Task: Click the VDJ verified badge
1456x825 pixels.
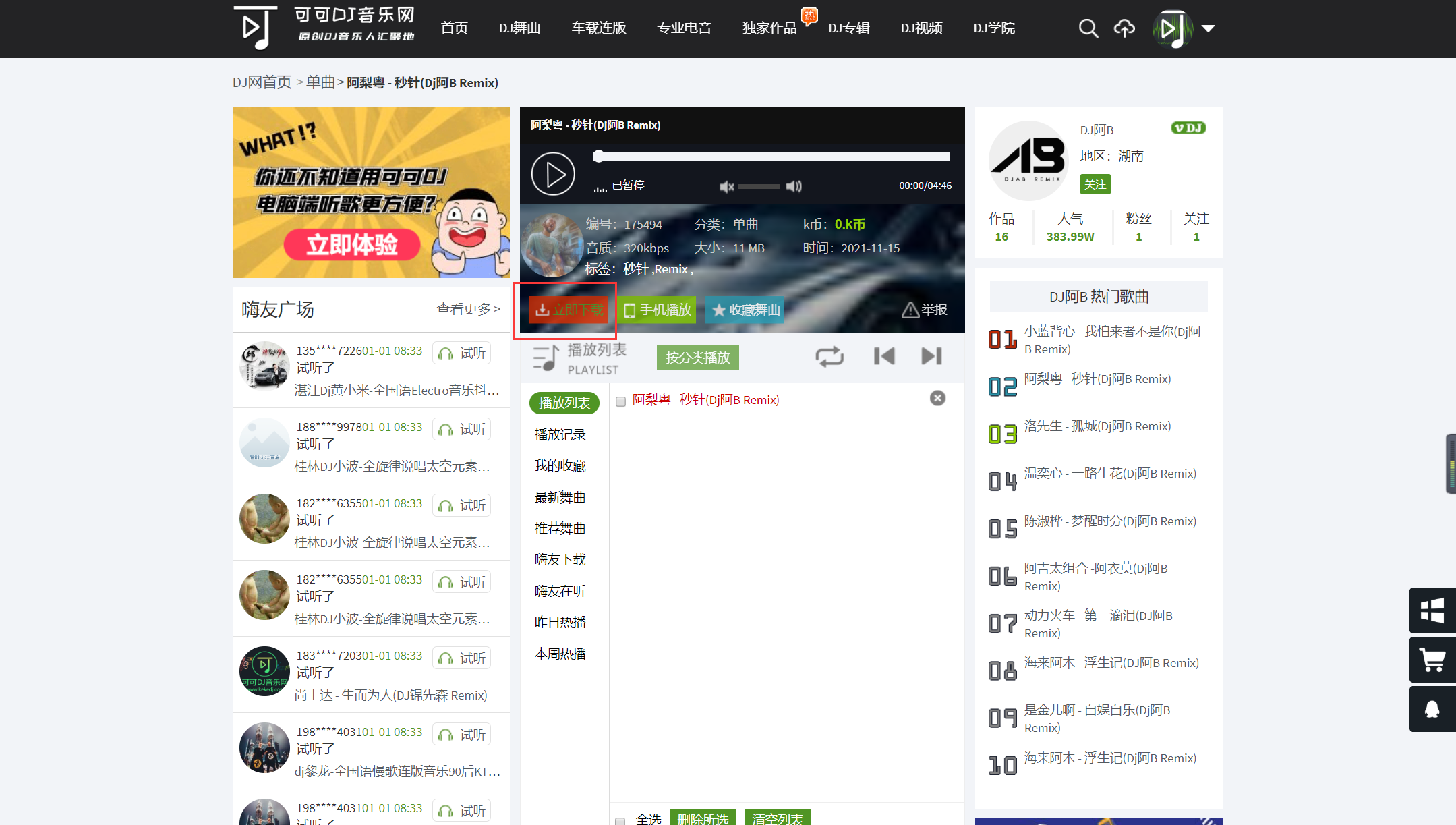Action: point(1188,128)
